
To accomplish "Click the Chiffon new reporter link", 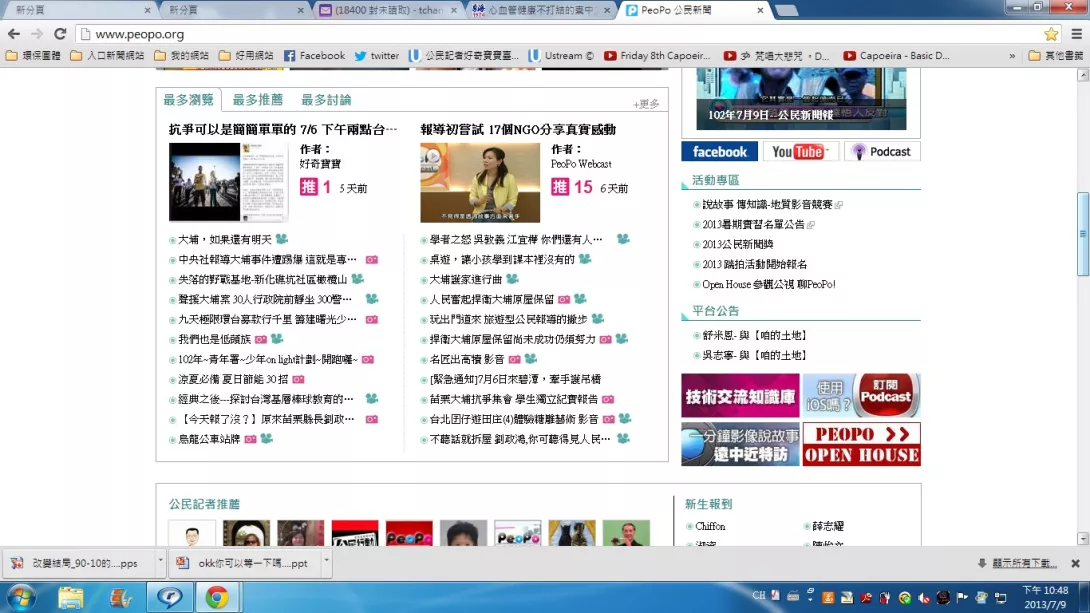I will (710, 526).
